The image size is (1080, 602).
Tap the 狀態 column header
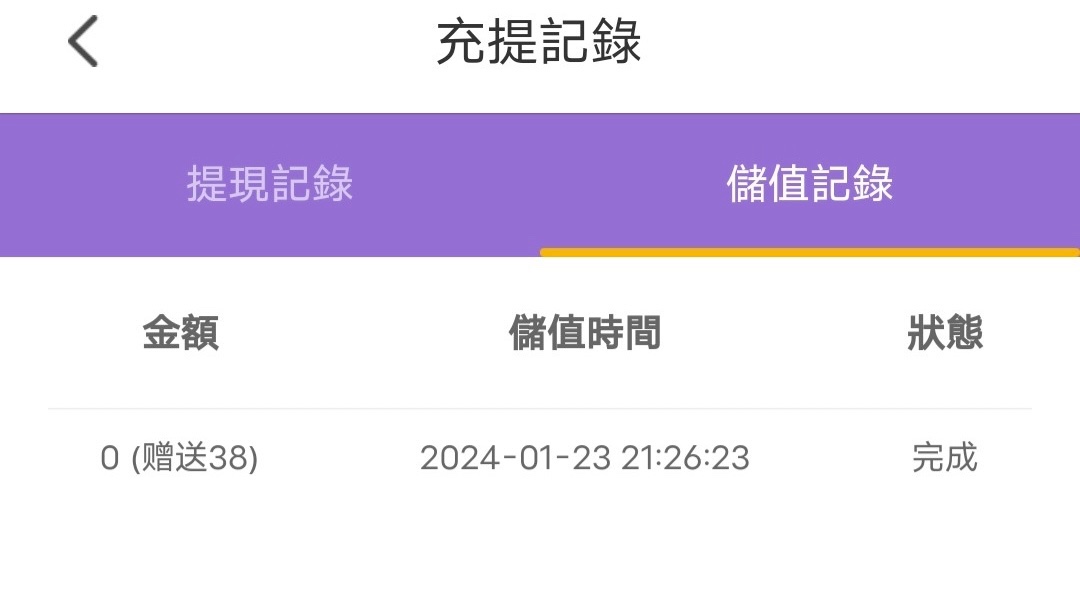(x=945, y=333)
